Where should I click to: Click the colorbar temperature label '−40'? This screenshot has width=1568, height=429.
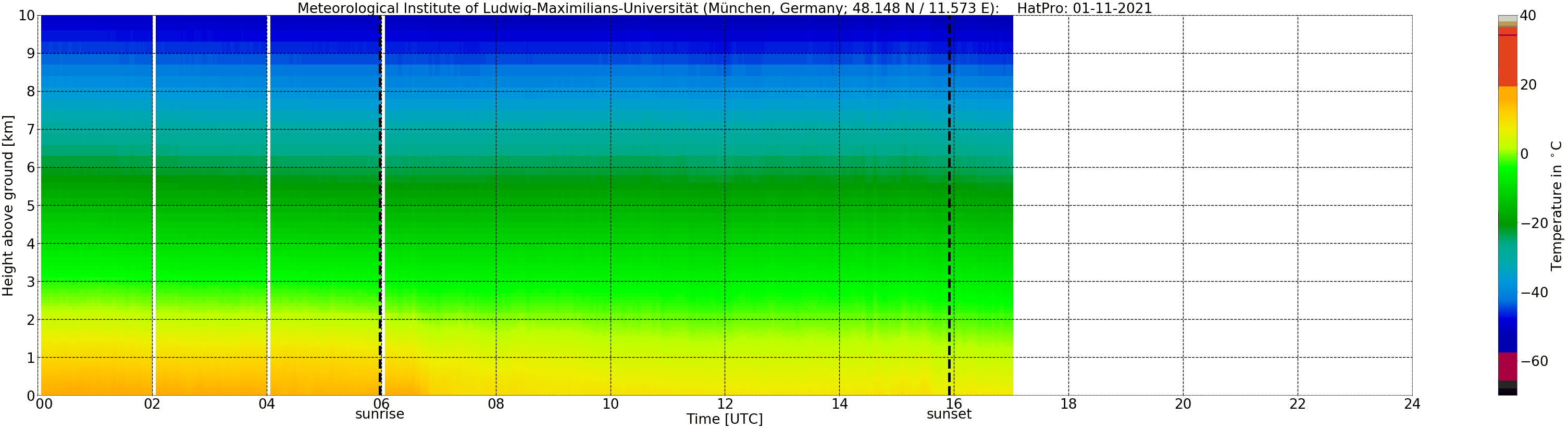pos(1534,292)
